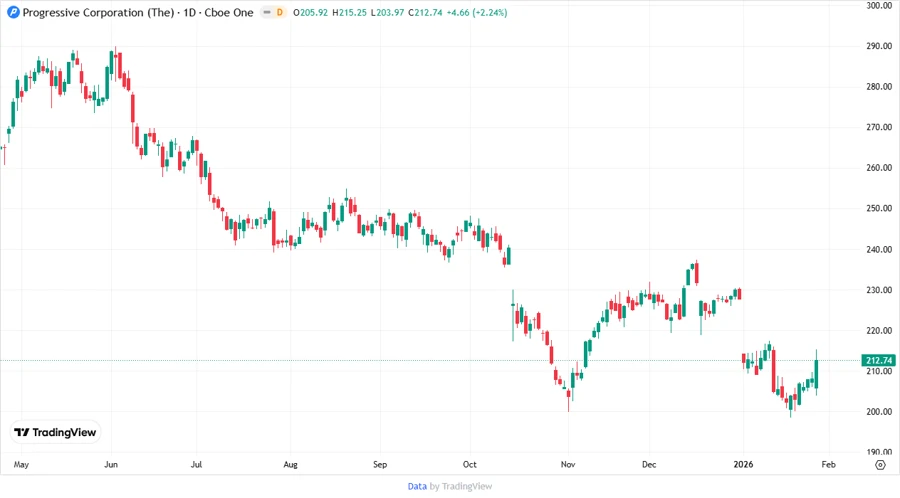This screenshot has height=498, width=900.
Task: Click the Cboe One exchange label
Action: click(229, 13)
